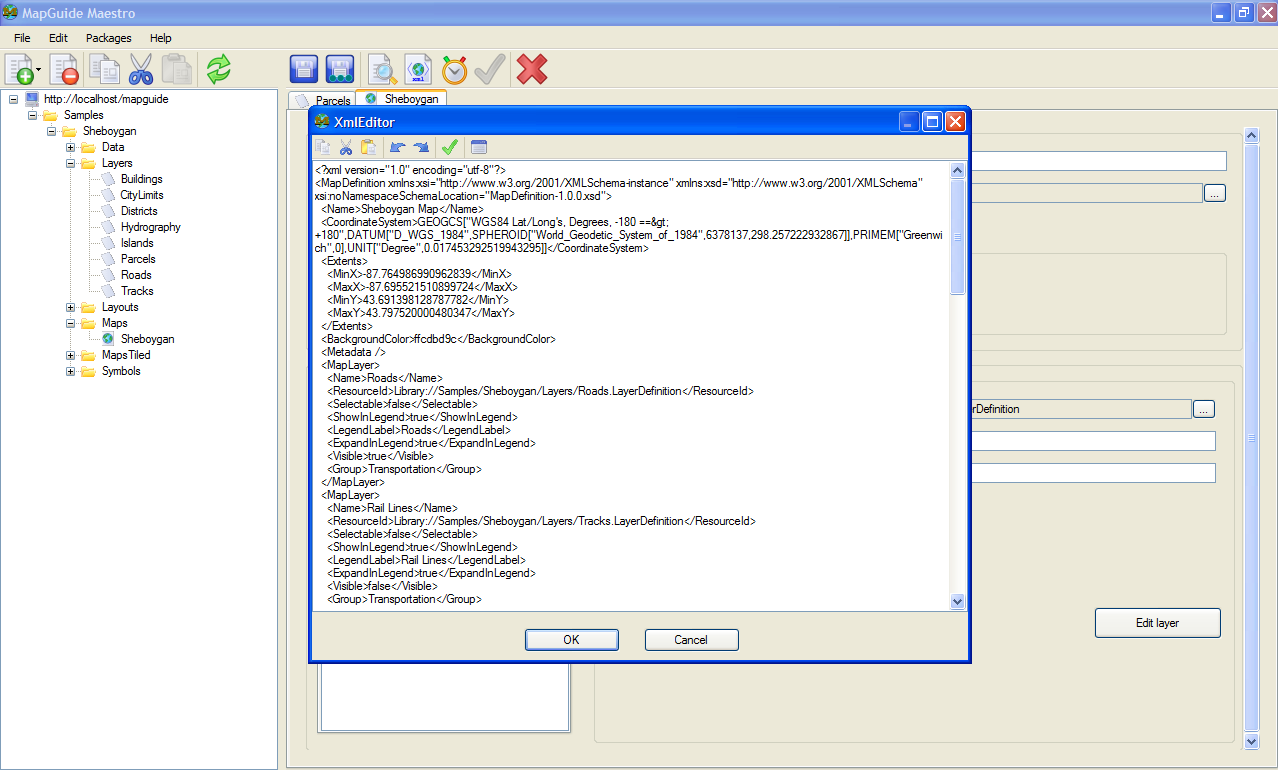1278x770 pixels.
Task: Select the Parcels layer in tree
Action: click(x=138, y=259)
